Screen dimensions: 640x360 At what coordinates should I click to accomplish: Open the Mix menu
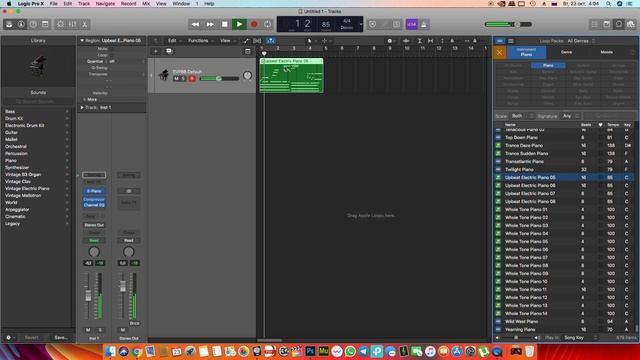tap(146, 3)
